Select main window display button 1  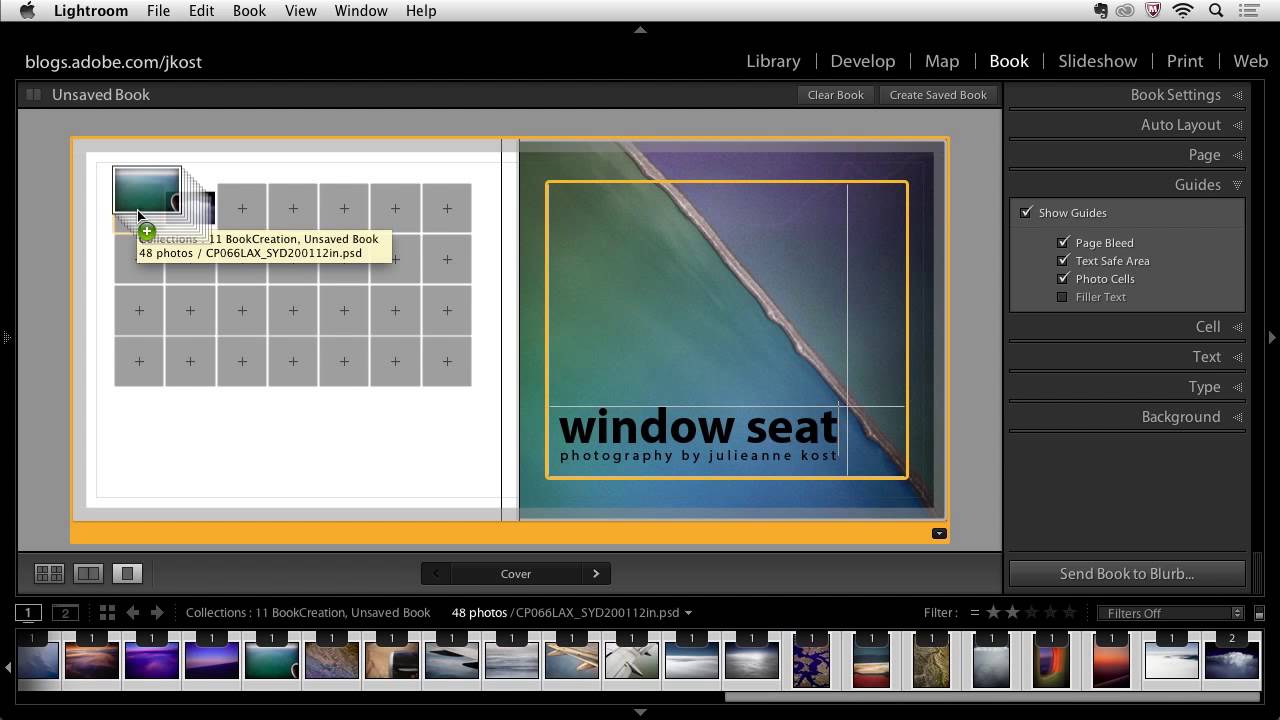(28, 613)
